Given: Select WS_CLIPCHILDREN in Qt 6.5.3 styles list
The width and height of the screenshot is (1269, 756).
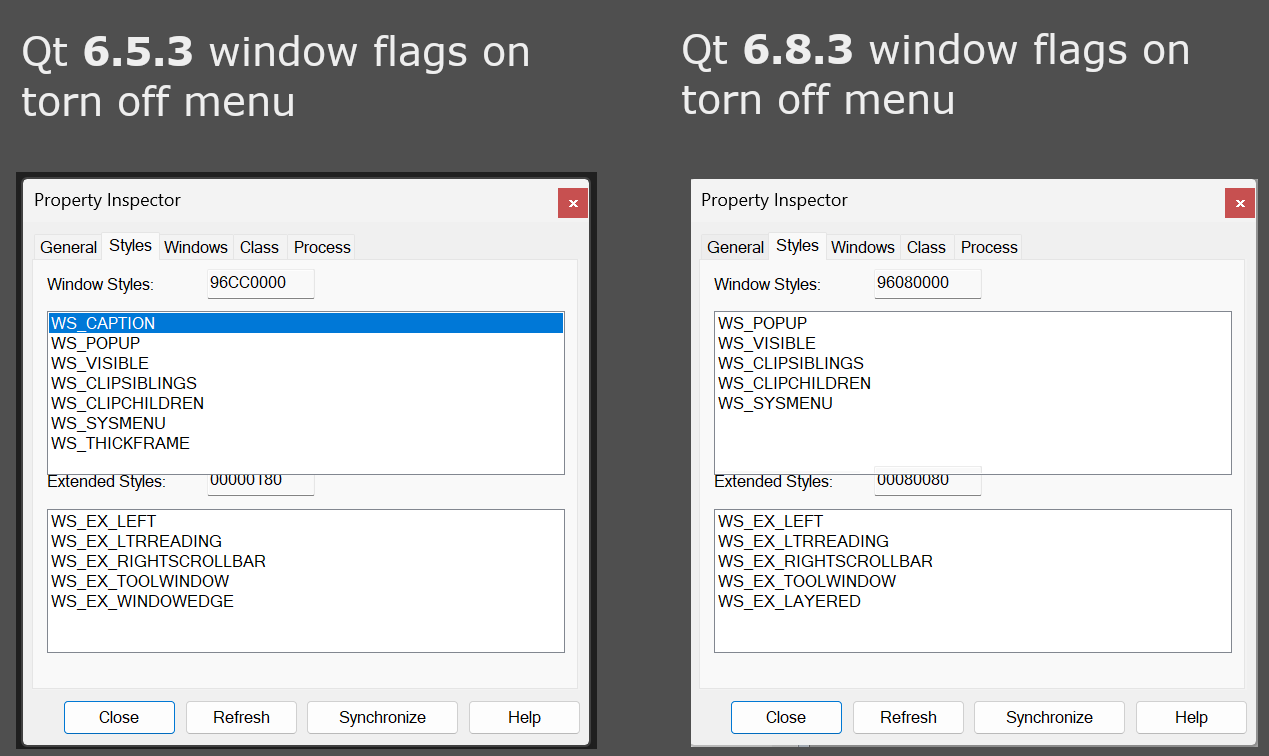Looking at the screenshot, I should [x=306, y=403].
